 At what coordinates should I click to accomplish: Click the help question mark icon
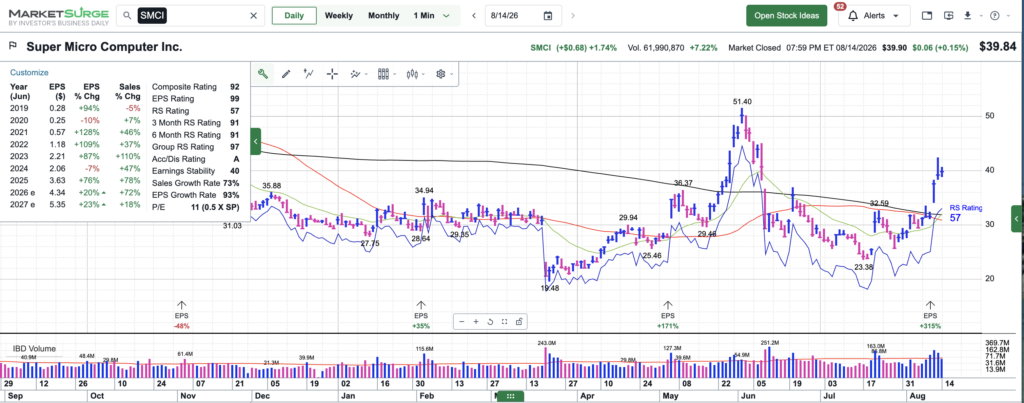pos(995,16)
